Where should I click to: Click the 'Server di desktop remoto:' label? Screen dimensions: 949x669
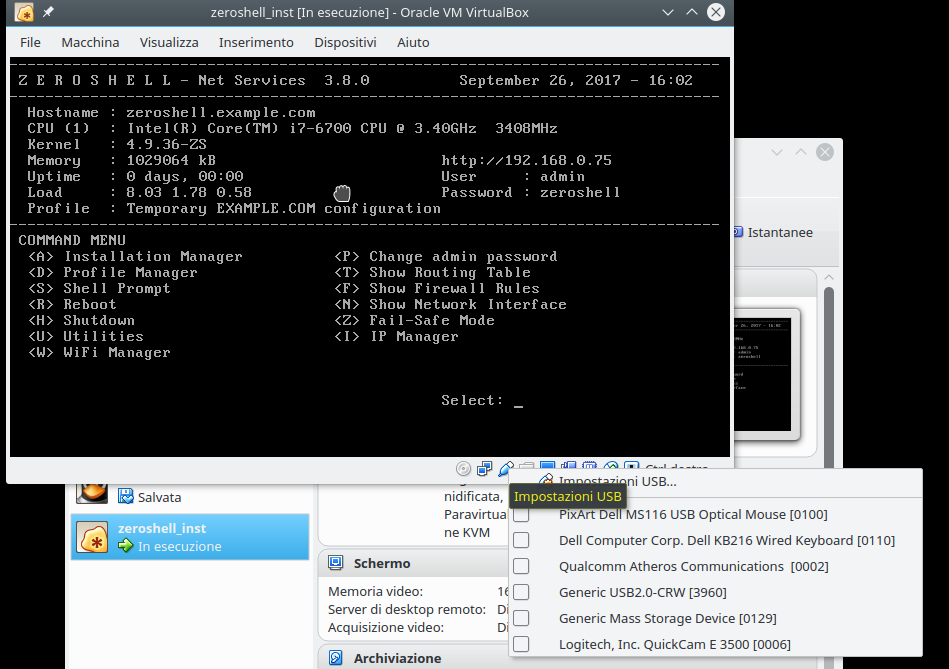click(x=407, y=610)
